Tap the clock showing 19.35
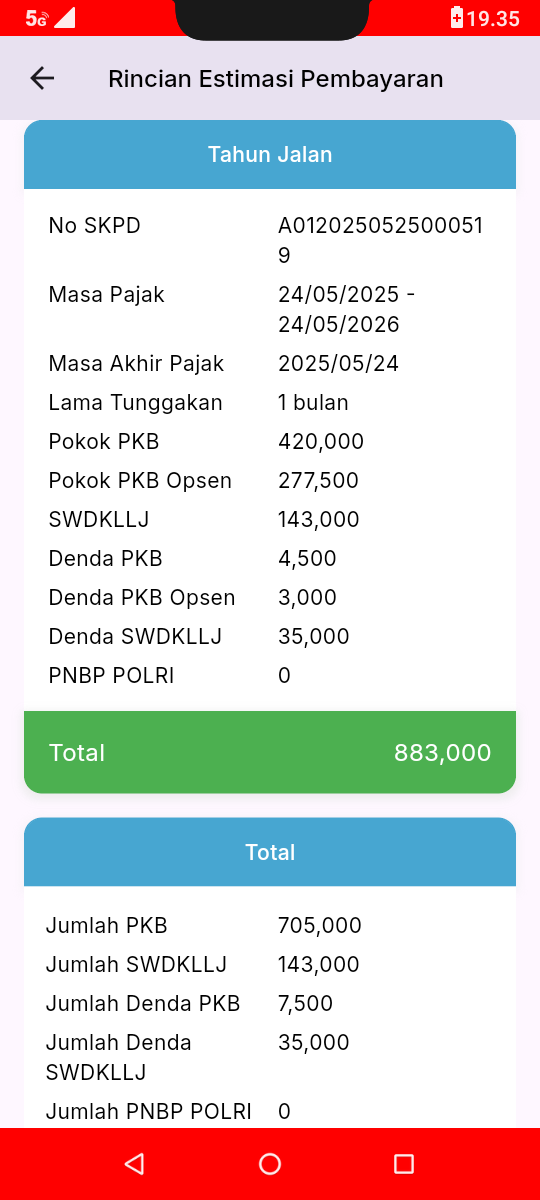This screenshot has width=540, height=1200. click(x=494, y=18)
